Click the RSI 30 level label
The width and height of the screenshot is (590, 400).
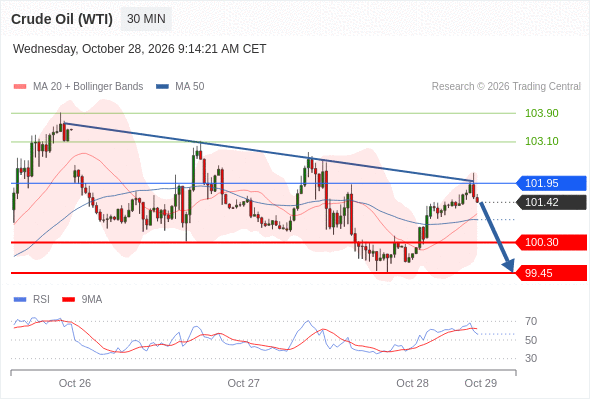click(x=531, y=358)
